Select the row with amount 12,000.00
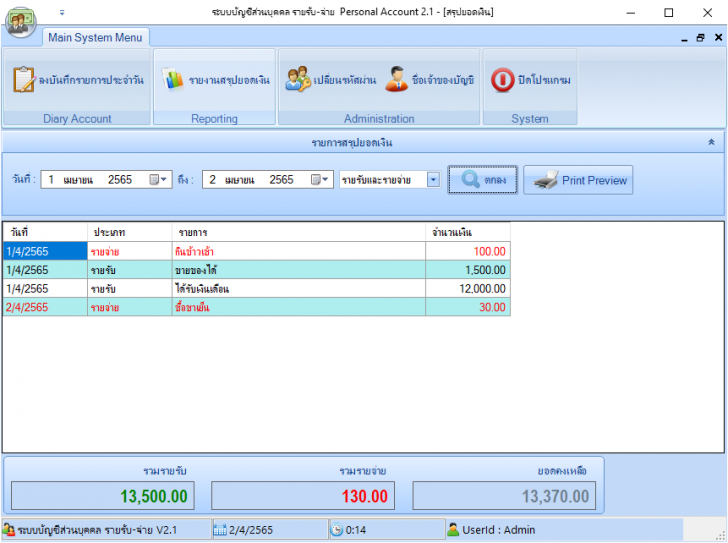 tap(257, 288)
